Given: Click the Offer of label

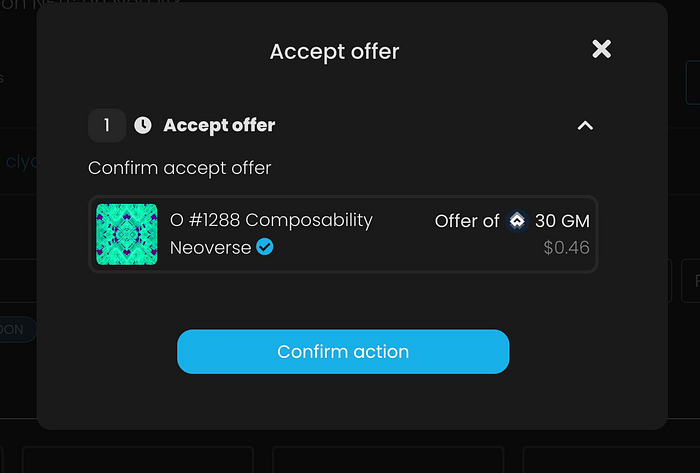Looking at the screenshot, I should point(467,221).
